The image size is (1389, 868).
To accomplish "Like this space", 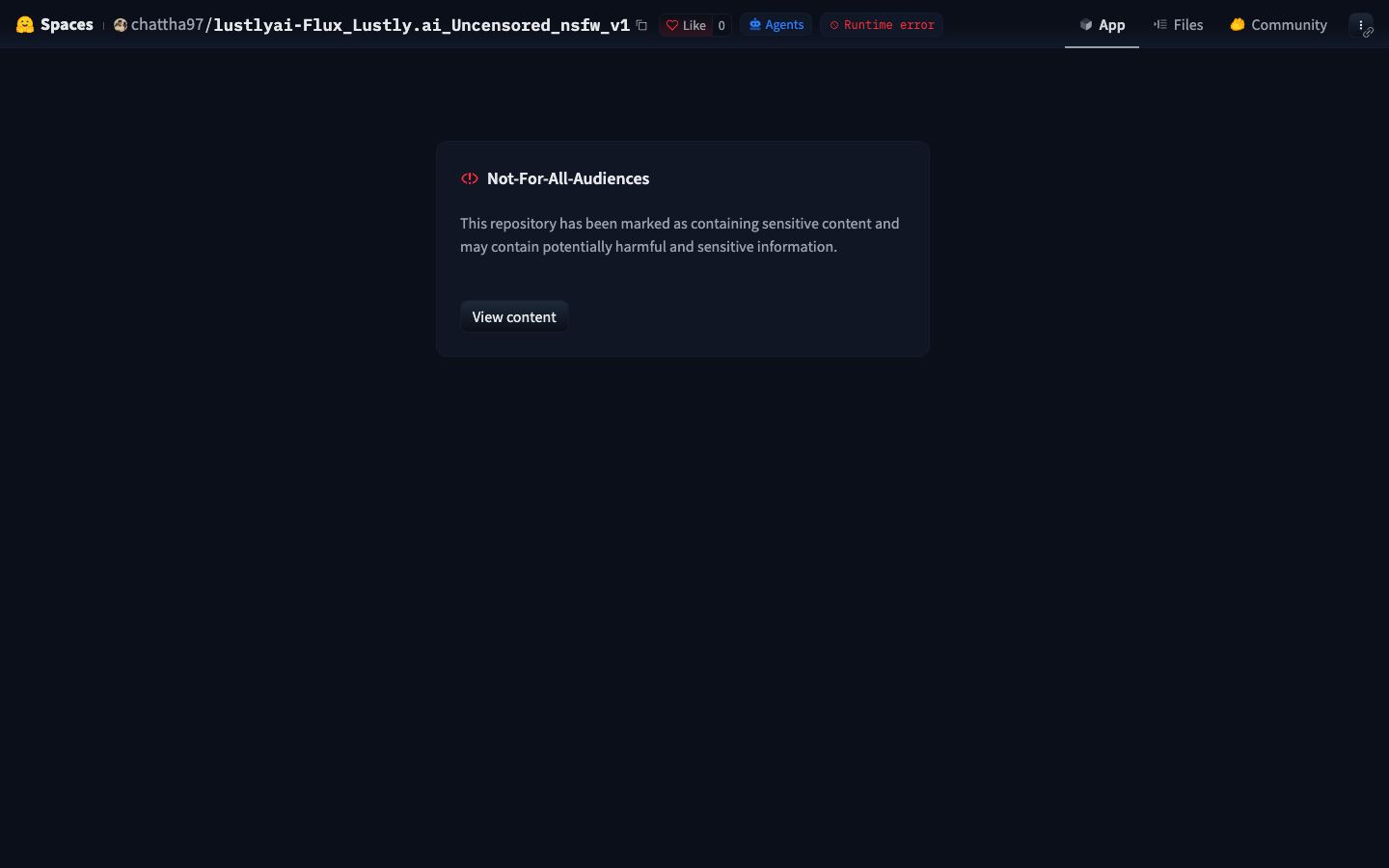I will tap(686, 25).
